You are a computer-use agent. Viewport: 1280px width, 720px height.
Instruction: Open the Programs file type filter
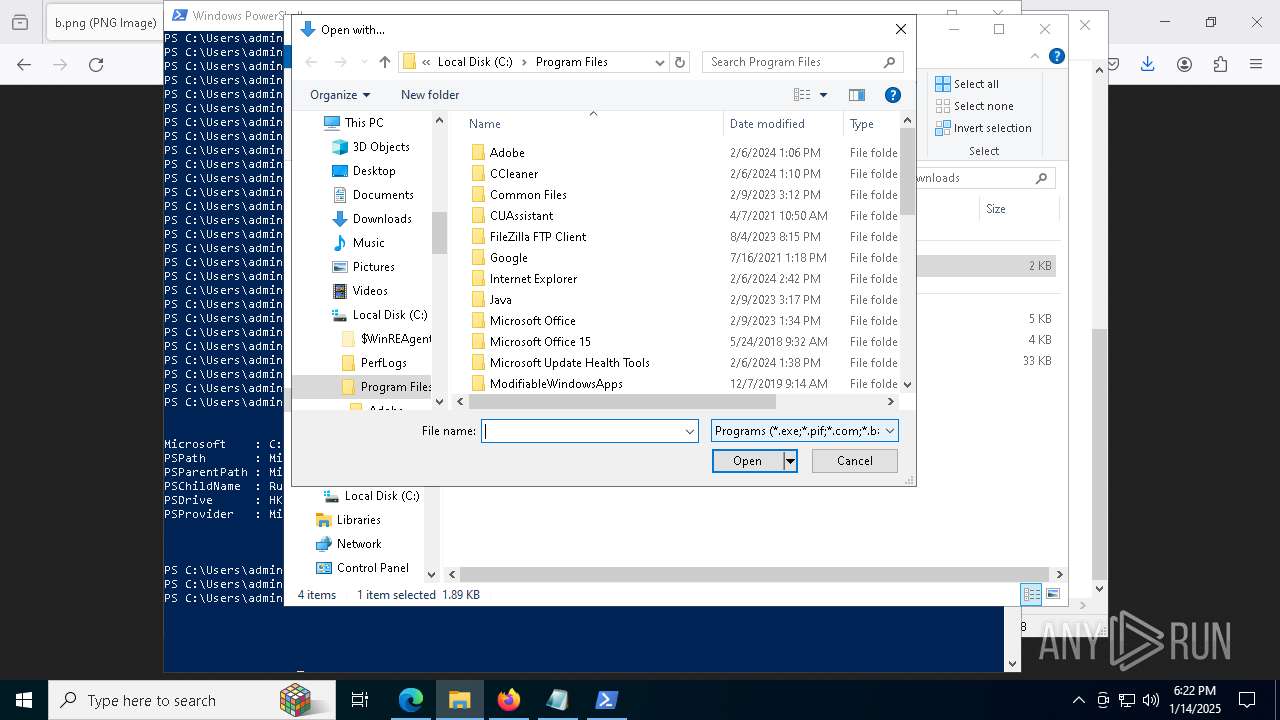tap(805, 431)
